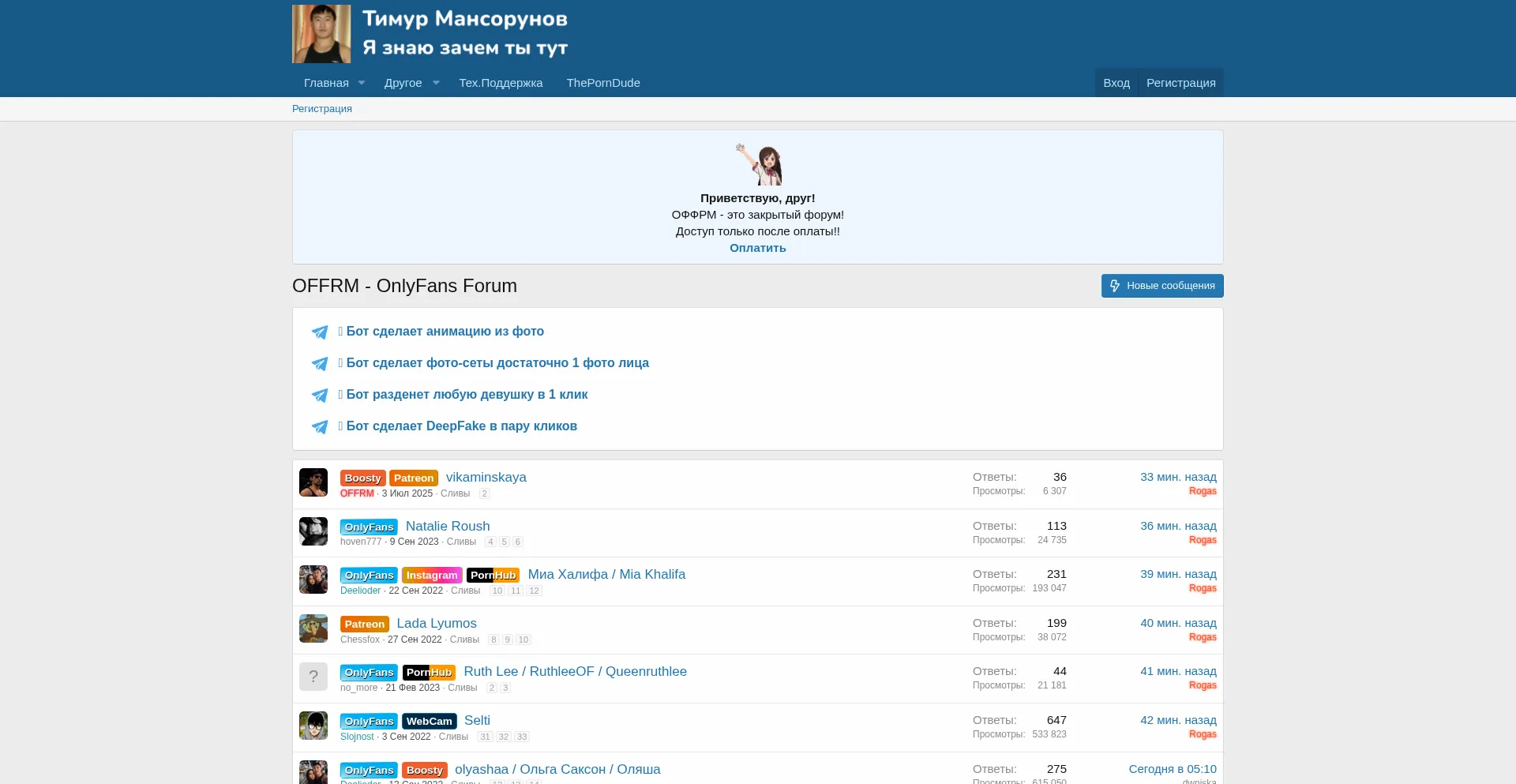Click the avatar beside the Lada Lyumos thread
The height and width of the screenshot is (784, 1516).
313,628
